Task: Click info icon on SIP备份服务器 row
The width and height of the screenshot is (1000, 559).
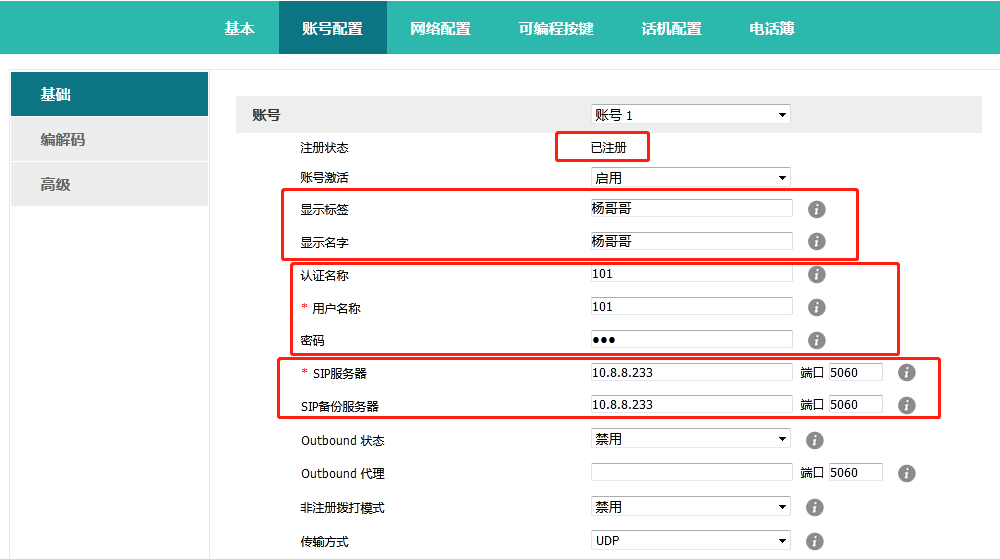Action: point(906,405)
